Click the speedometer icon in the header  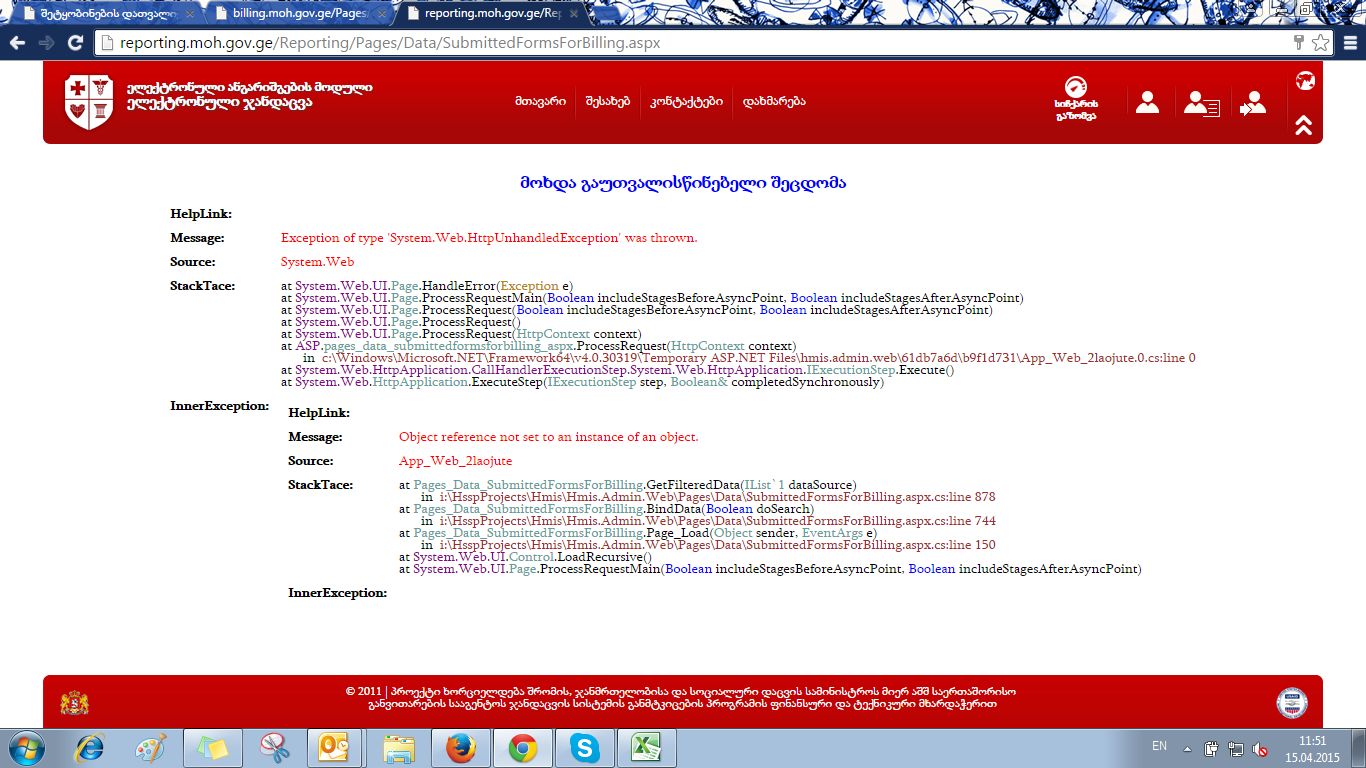coord(1075,88)
